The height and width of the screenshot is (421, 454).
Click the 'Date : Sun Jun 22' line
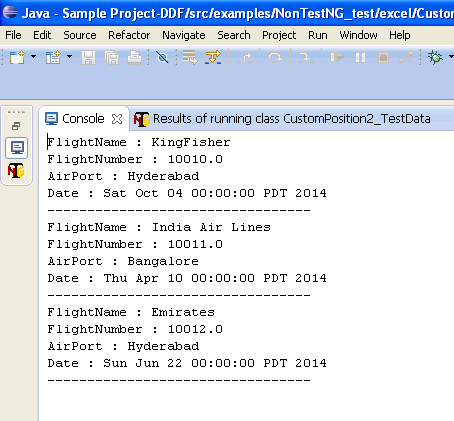coord(187,363)
